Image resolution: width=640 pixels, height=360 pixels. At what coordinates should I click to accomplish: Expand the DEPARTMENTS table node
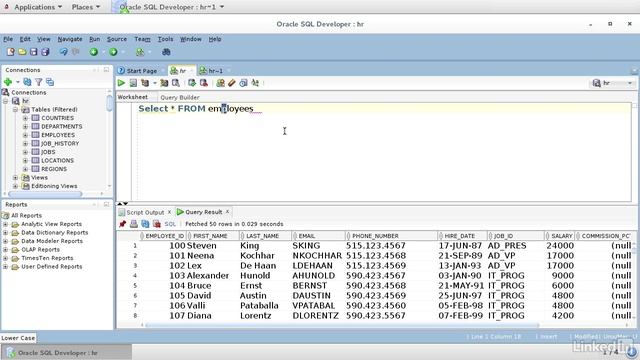(x=25, y=127)
